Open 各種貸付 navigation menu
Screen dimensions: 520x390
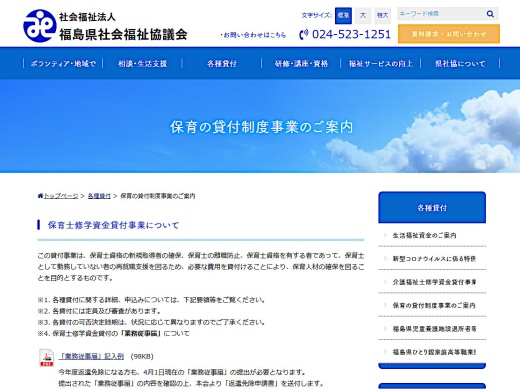(222, 63)
